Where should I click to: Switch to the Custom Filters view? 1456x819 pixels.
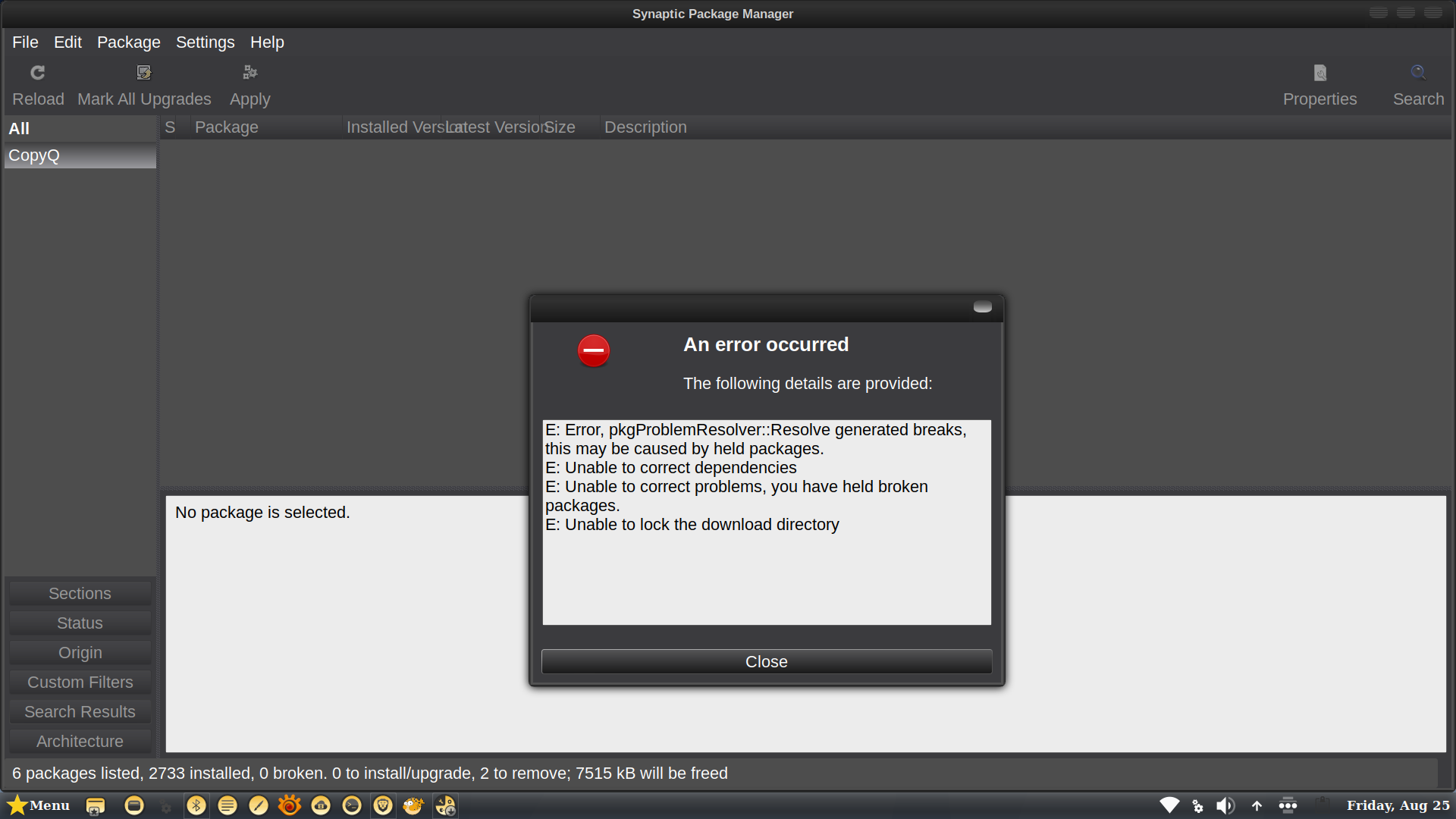pyautogui.click(x=80, y=682)
